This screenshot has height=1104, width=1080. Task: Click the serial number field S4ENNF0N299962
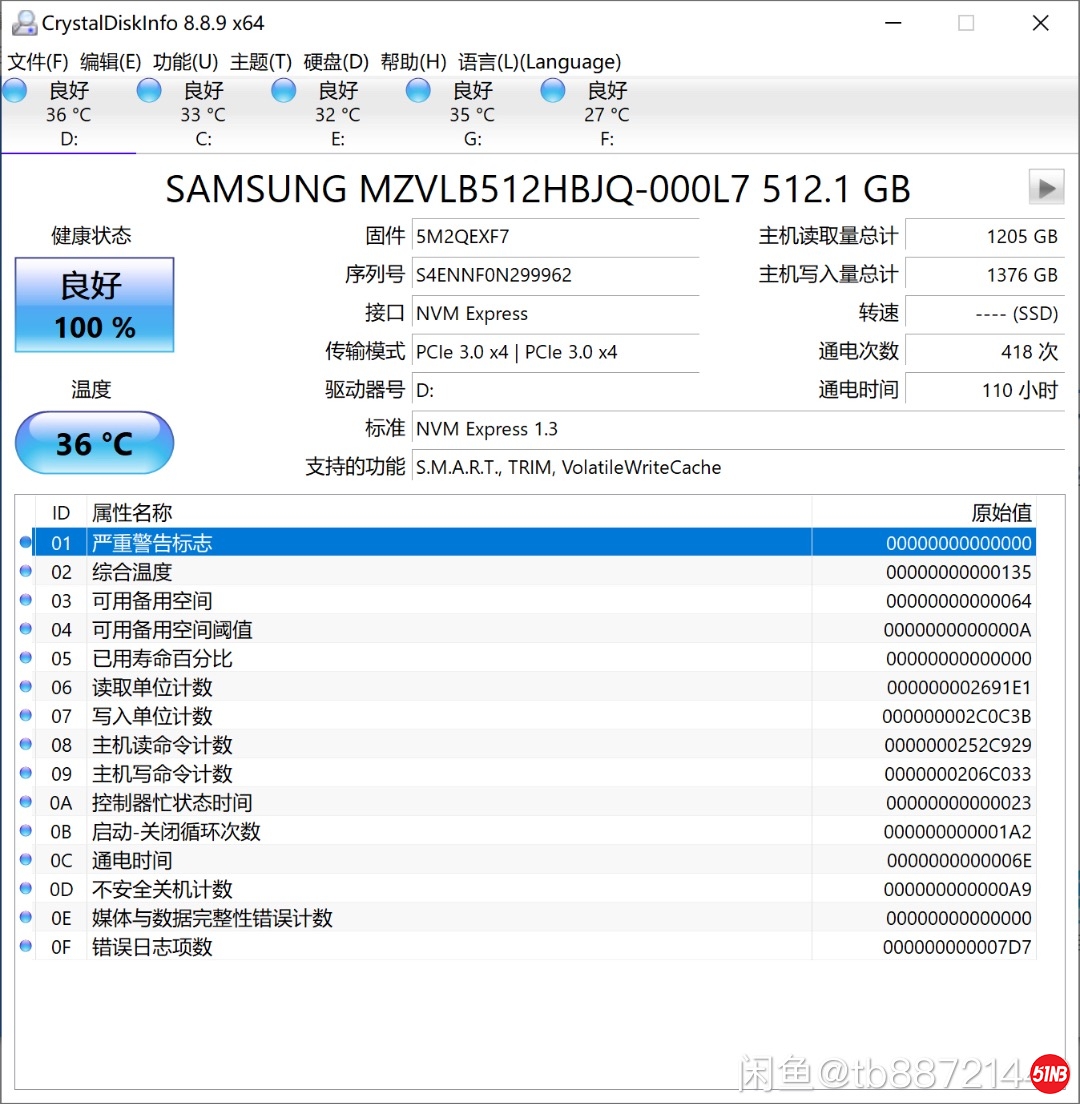pyautogui.click(x=555, y=275)
